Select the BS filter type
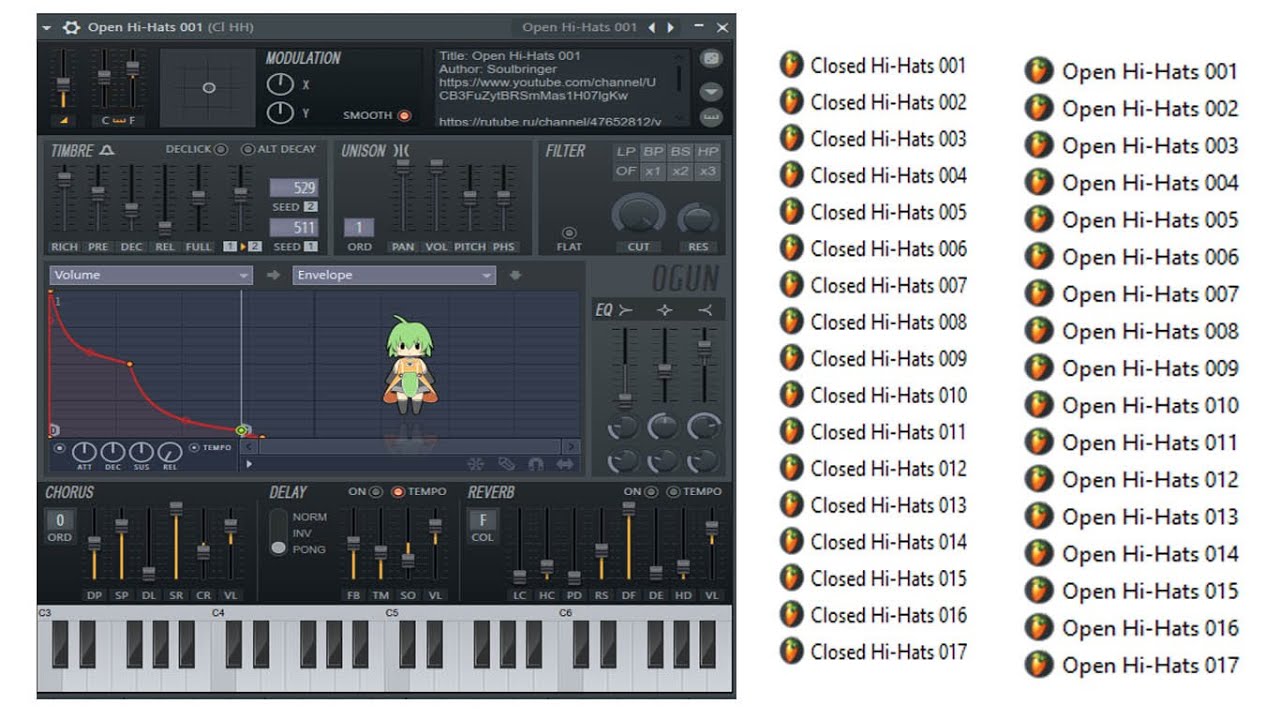This screenshot has width=1280, height=720. click(x=680, y=152)
